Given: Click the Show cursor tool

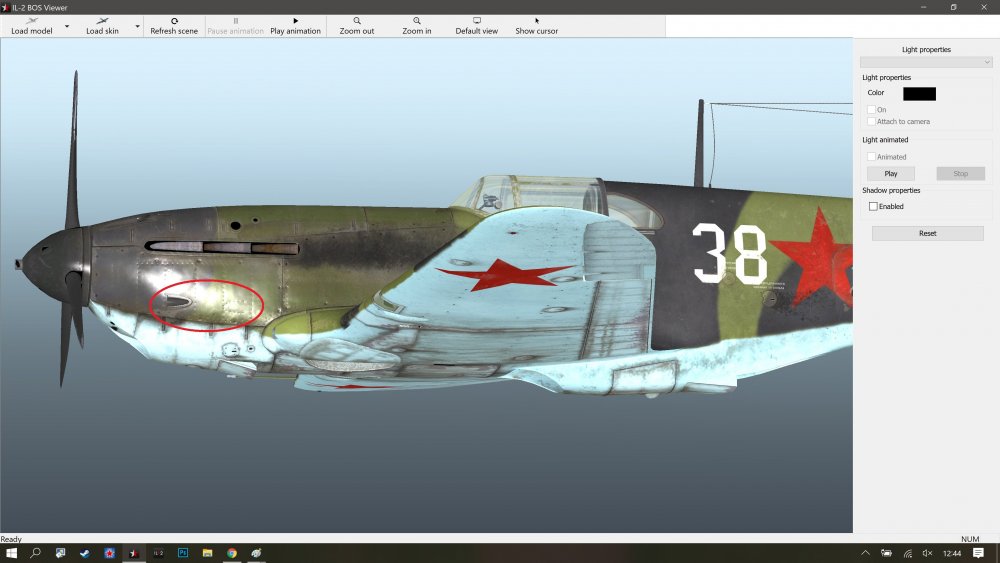Looking at the screenshot, I should click(536, 26).
